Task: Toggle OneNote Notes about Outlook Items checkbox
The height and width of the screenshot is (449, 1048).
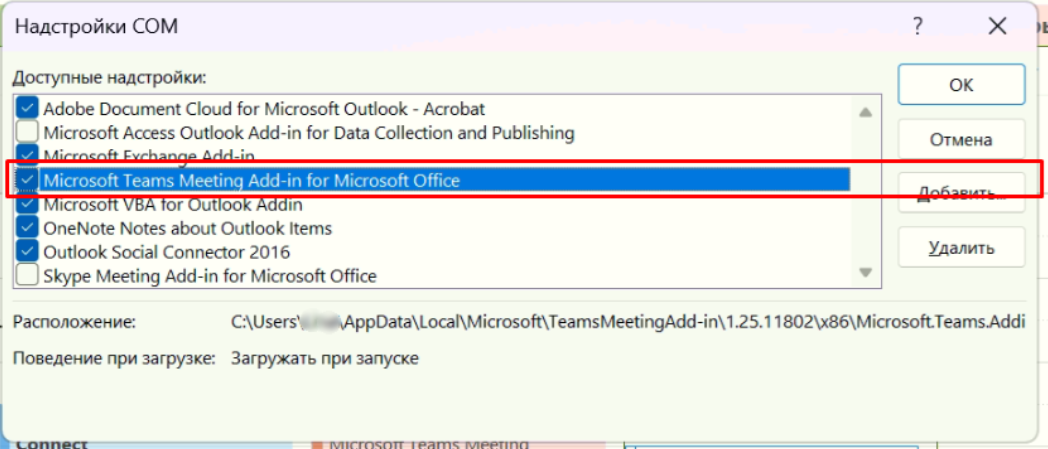Action: point(27,228)
